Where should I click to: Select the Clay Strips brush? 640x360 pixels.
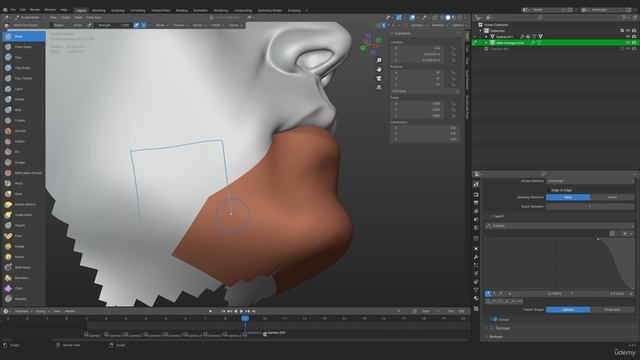pos(24,68)
